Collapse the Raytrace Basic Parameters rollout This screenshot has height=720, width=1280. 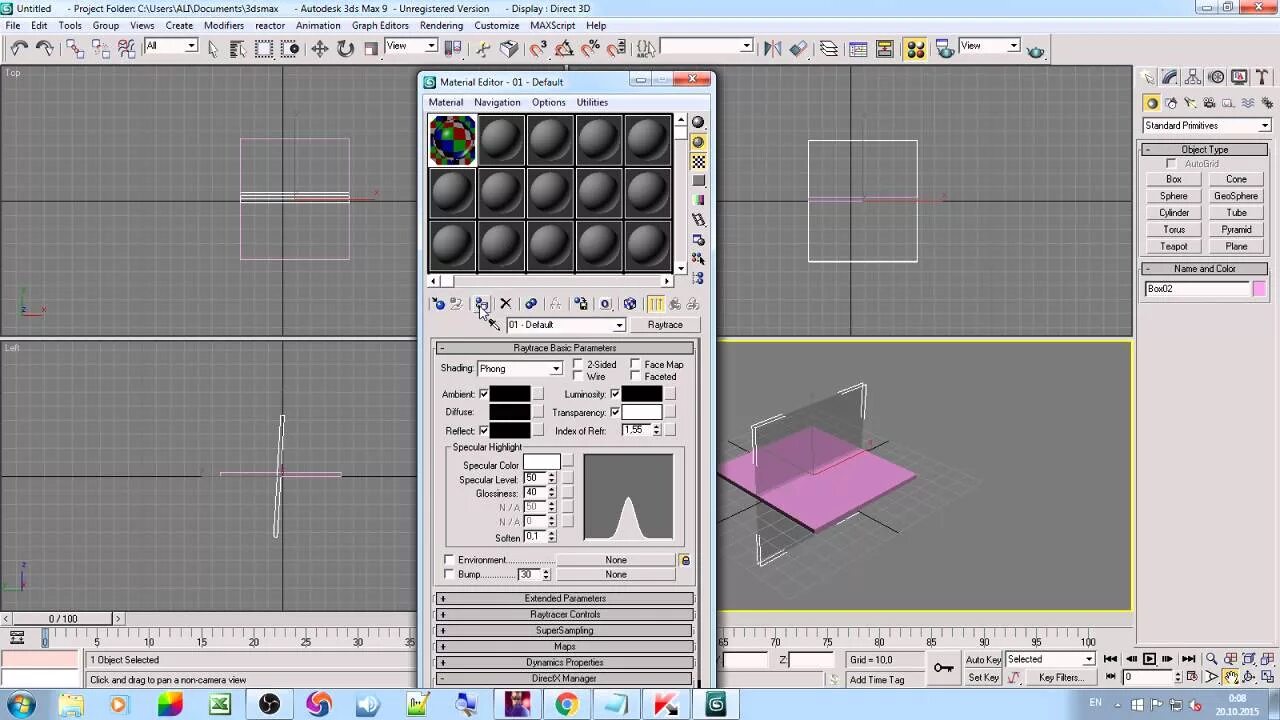[565, 348]
